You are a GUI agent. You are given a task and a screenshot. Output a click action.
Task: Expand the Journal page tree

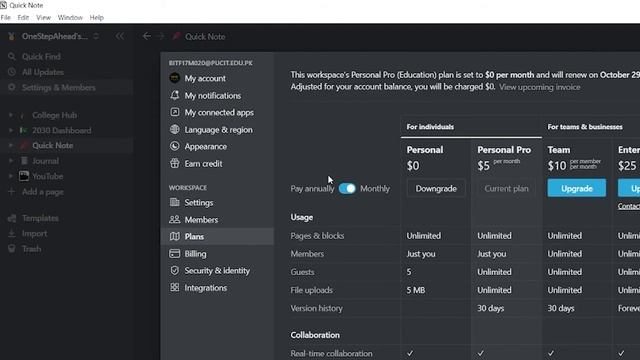click(x=11, y=161)
